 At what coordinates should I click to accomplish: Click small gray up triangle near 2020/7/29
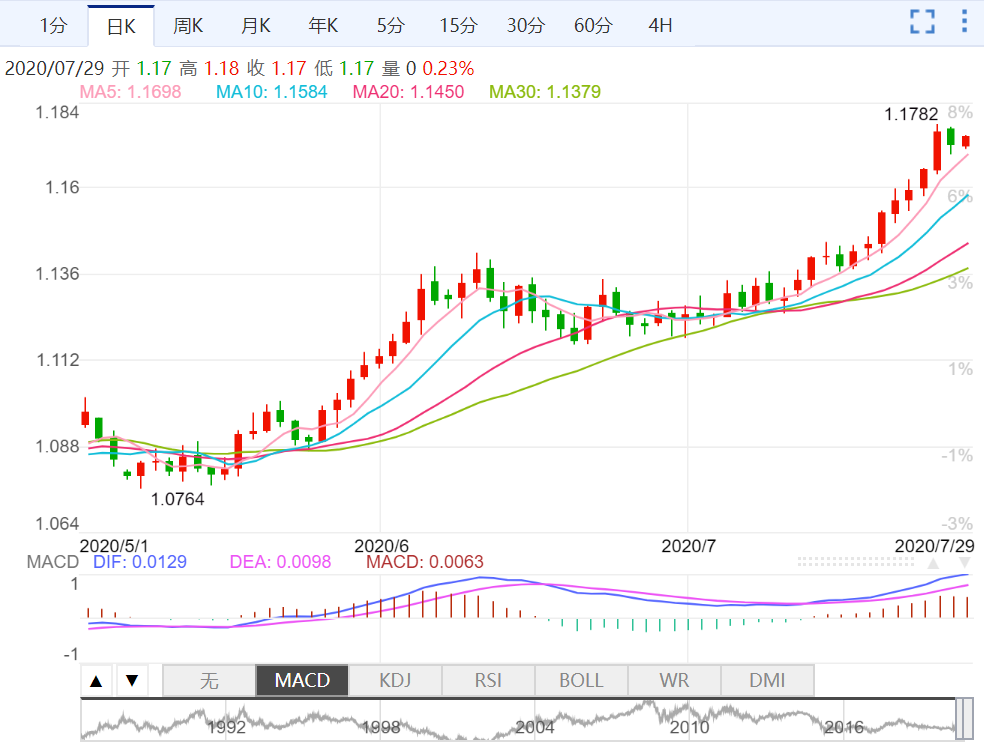click(x=933, y=564)
